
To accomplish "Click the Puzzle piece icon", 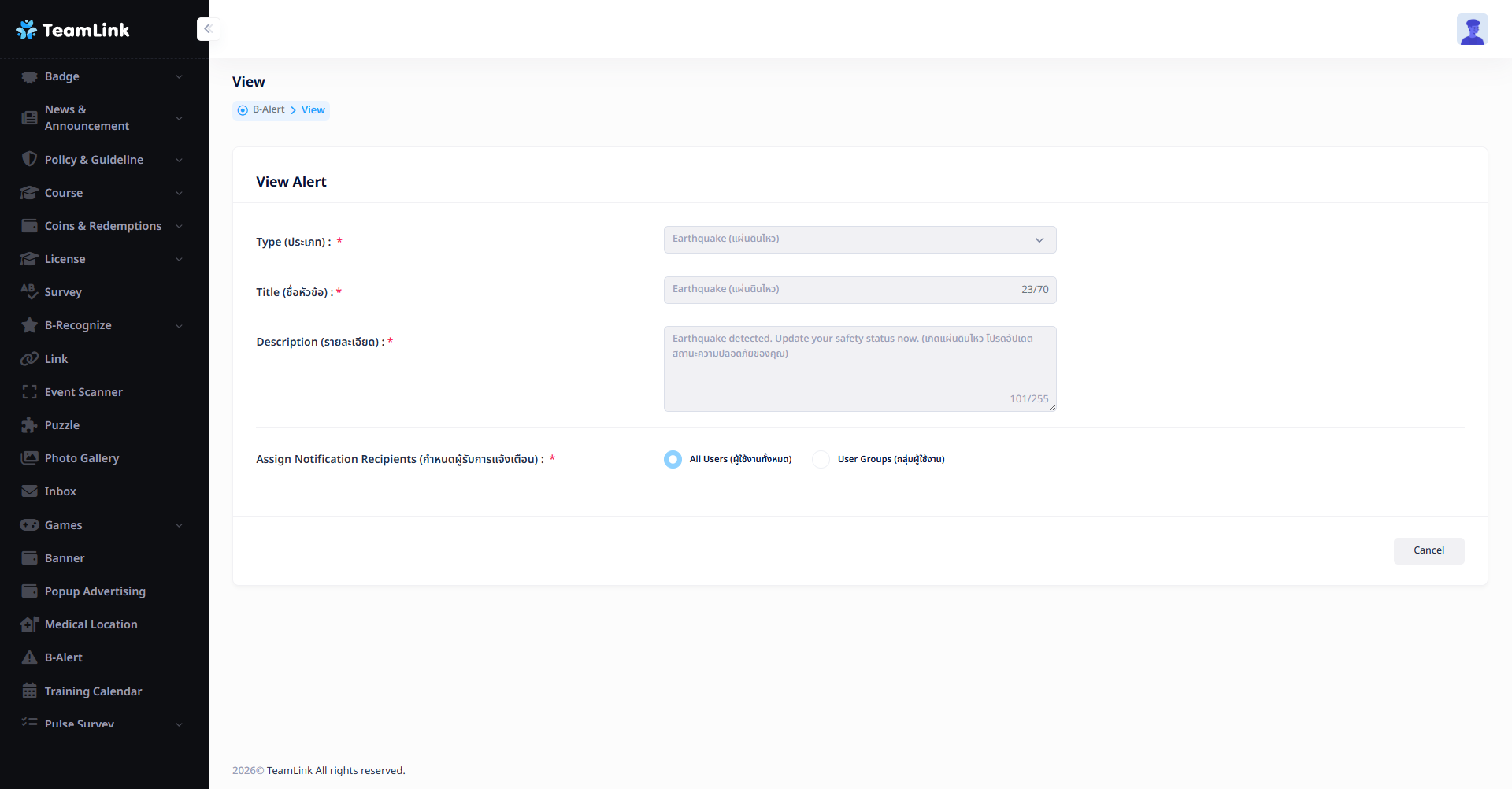I will 29,425.
